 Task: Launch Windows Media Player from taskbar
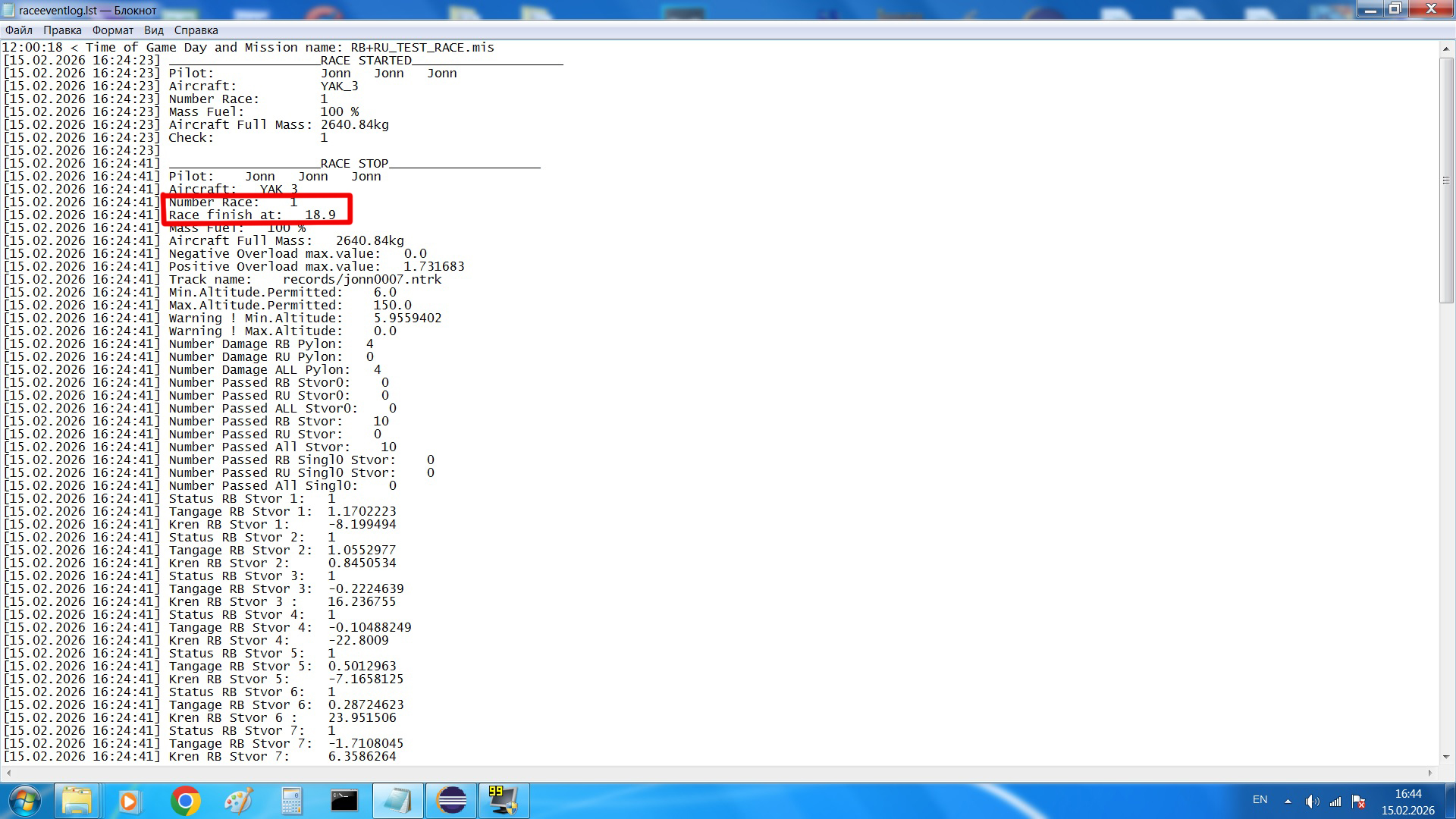point(129,801)
